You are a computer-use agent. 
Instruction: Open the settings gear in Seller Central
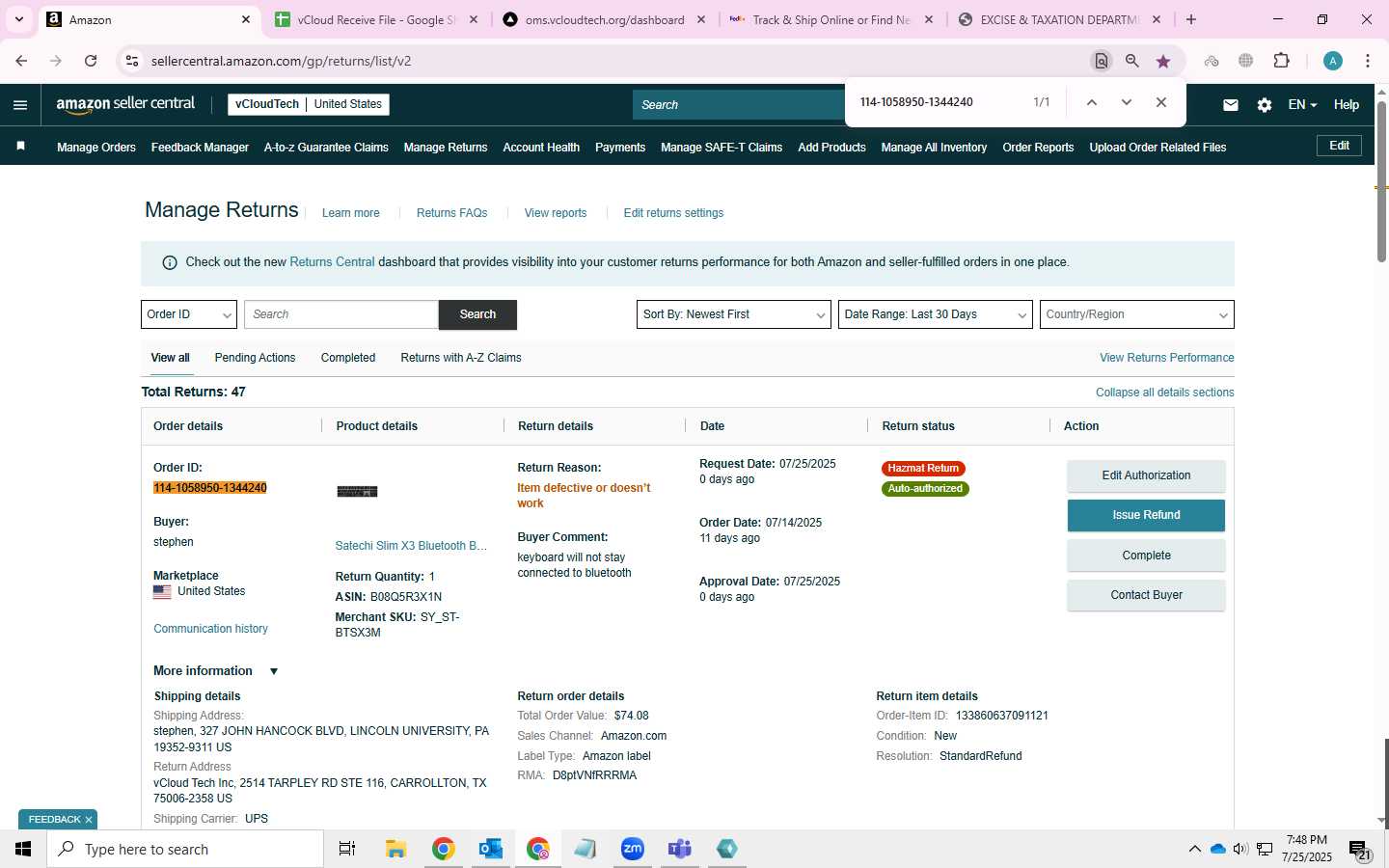coord(1265,105)
